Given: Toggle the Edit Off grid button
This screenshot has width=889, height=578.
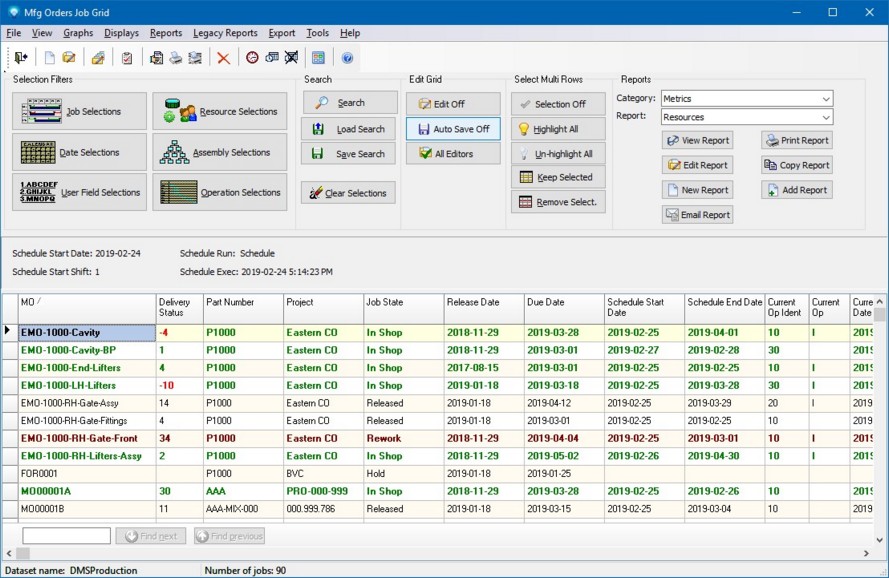Looking at the screenshot, I should [452, 104].
